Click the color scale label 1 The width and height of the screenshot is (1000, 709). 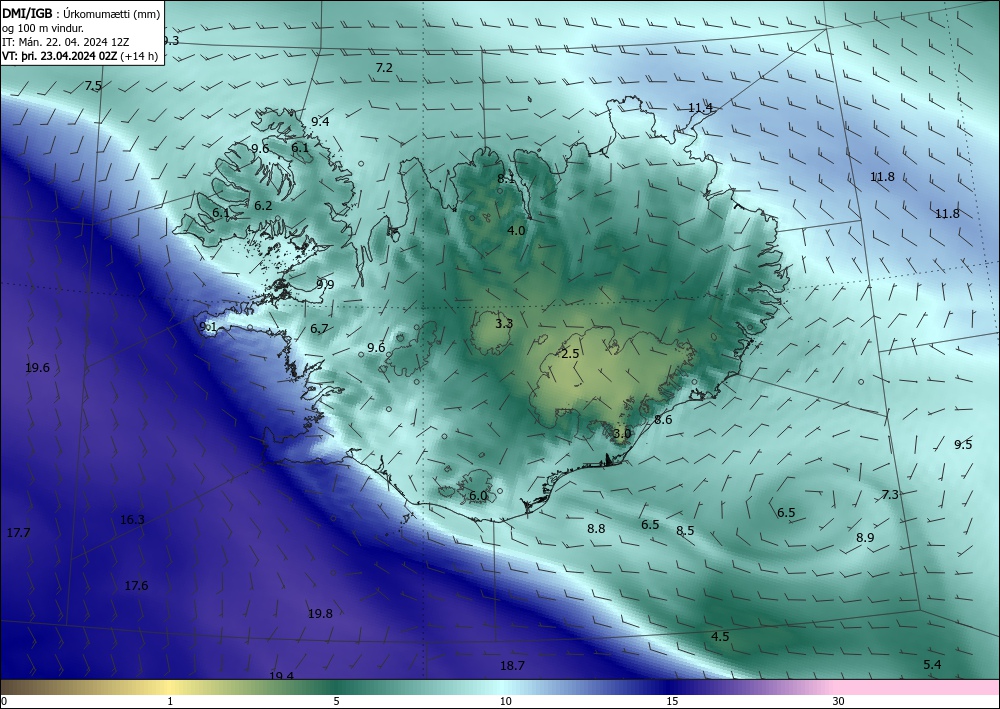point(170,701)
